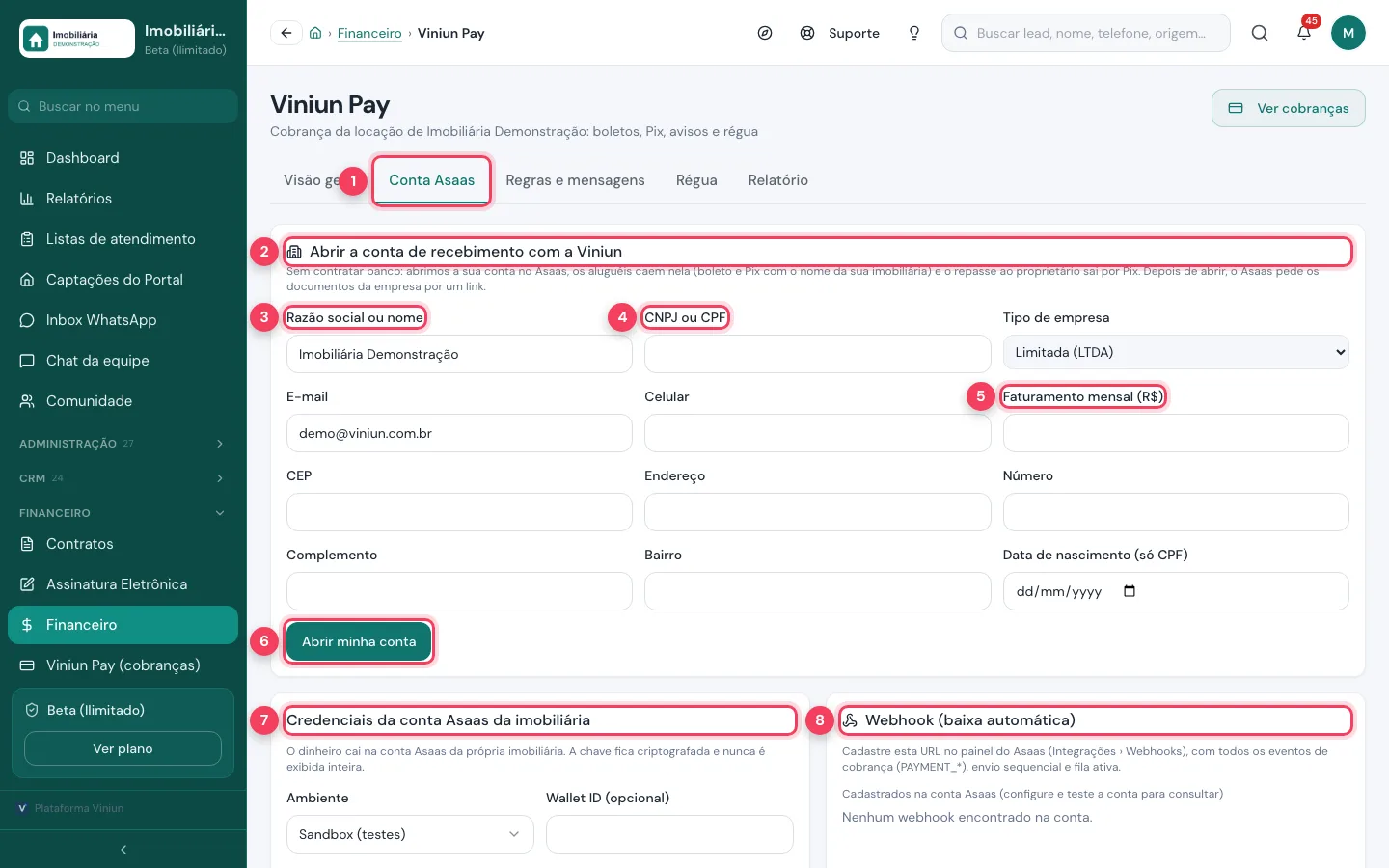The width and height of the screenshot is (1389, 868).
Task: Focus the Faturamento mensal field
Action: pos(1176,433)
